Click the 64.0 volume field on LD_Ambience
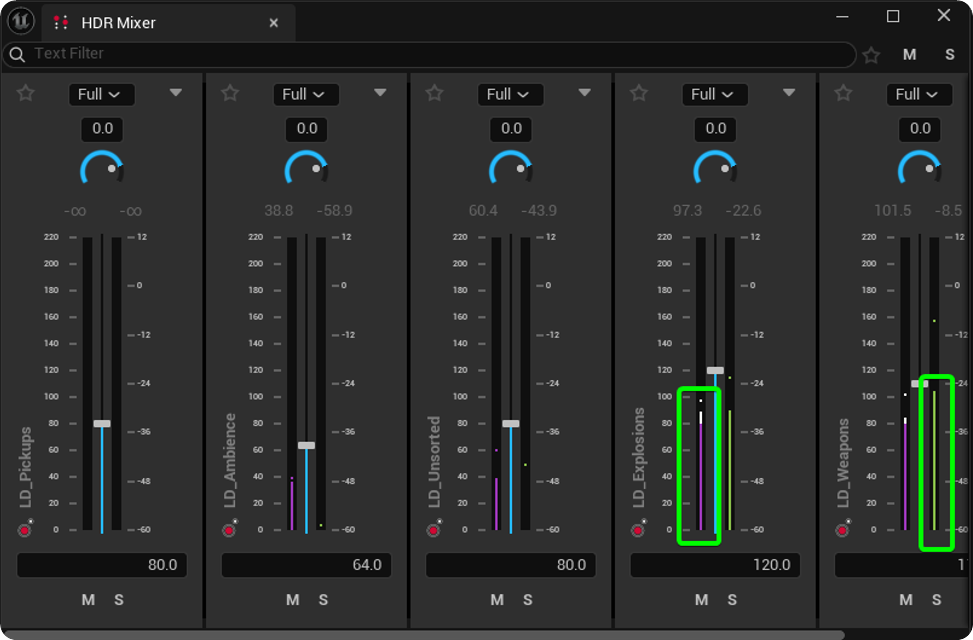Screen dimensions: 973x640 (307, 565)
